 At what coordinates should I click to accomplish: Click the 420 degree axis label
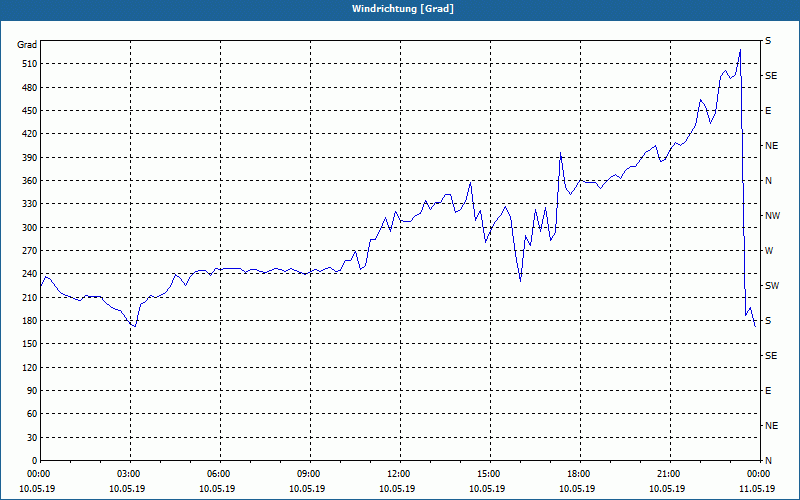(x=30, y=134)
